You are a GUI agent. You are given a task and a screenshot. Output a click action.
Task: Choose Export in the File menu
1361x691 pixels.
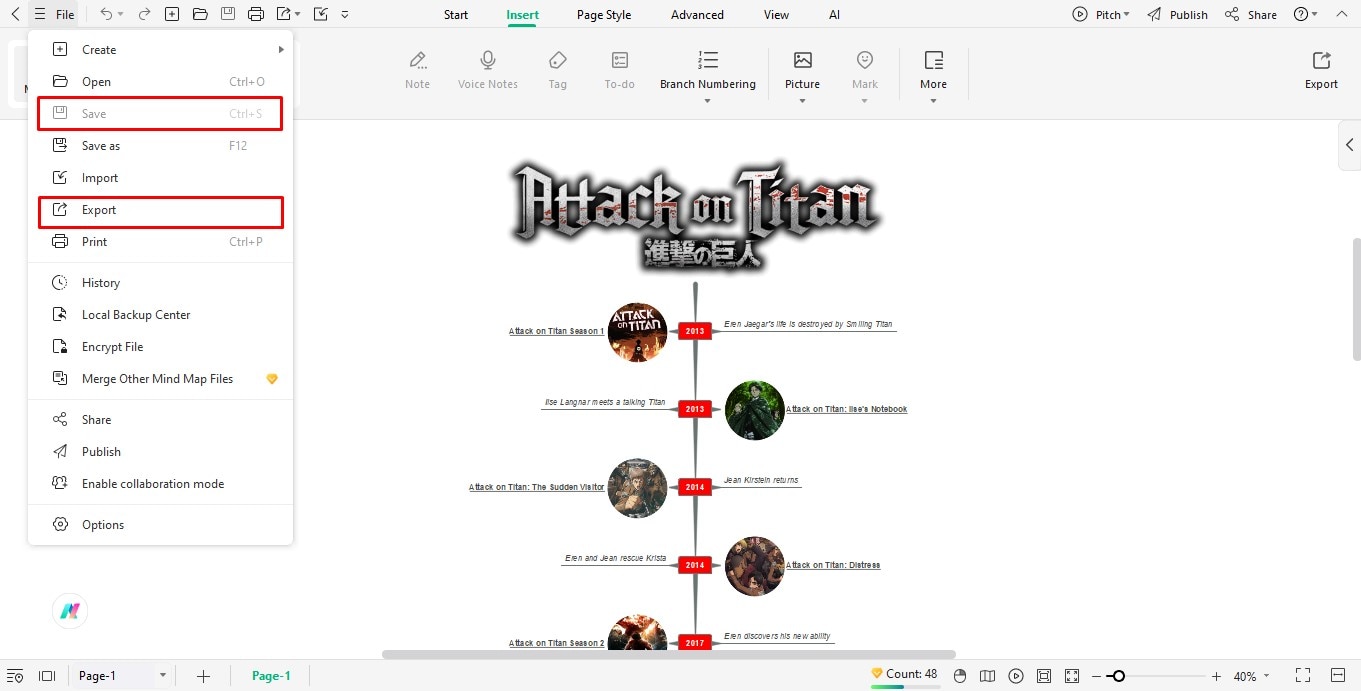[160, 210]
